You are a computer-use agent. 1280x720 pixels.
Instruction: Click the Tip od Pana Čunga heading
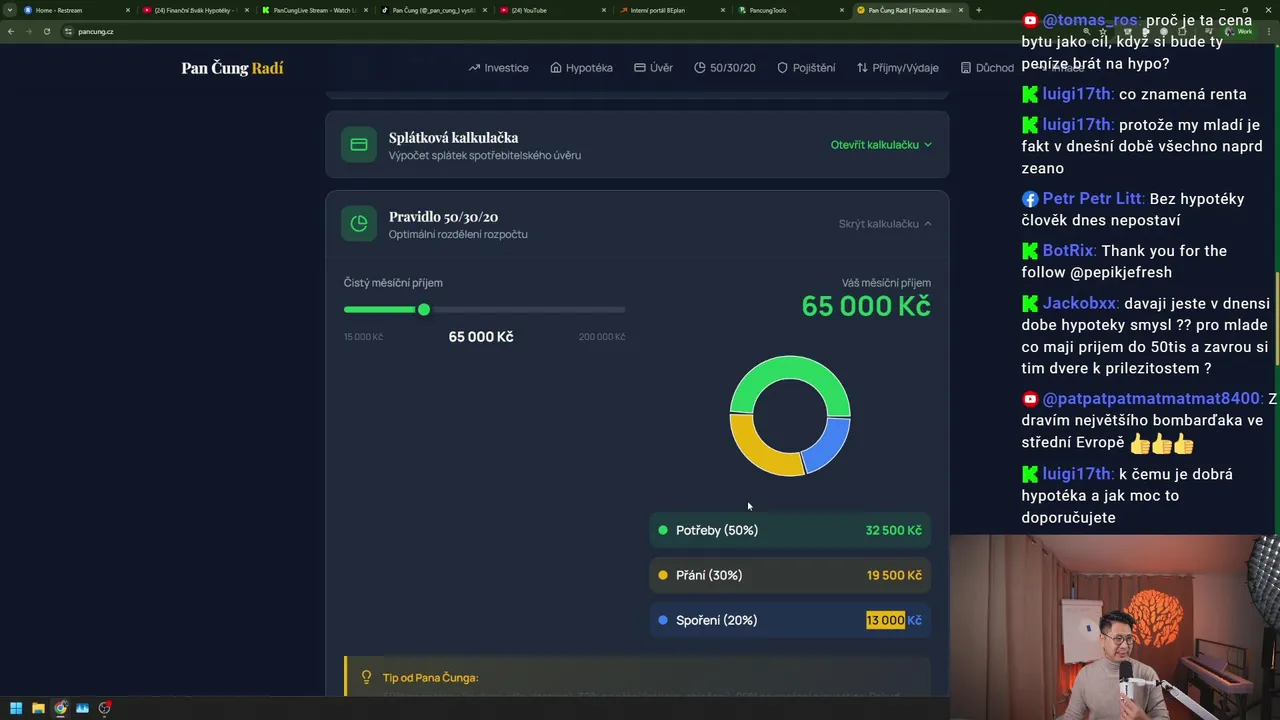pyautogui.click(x=430, y=678)
